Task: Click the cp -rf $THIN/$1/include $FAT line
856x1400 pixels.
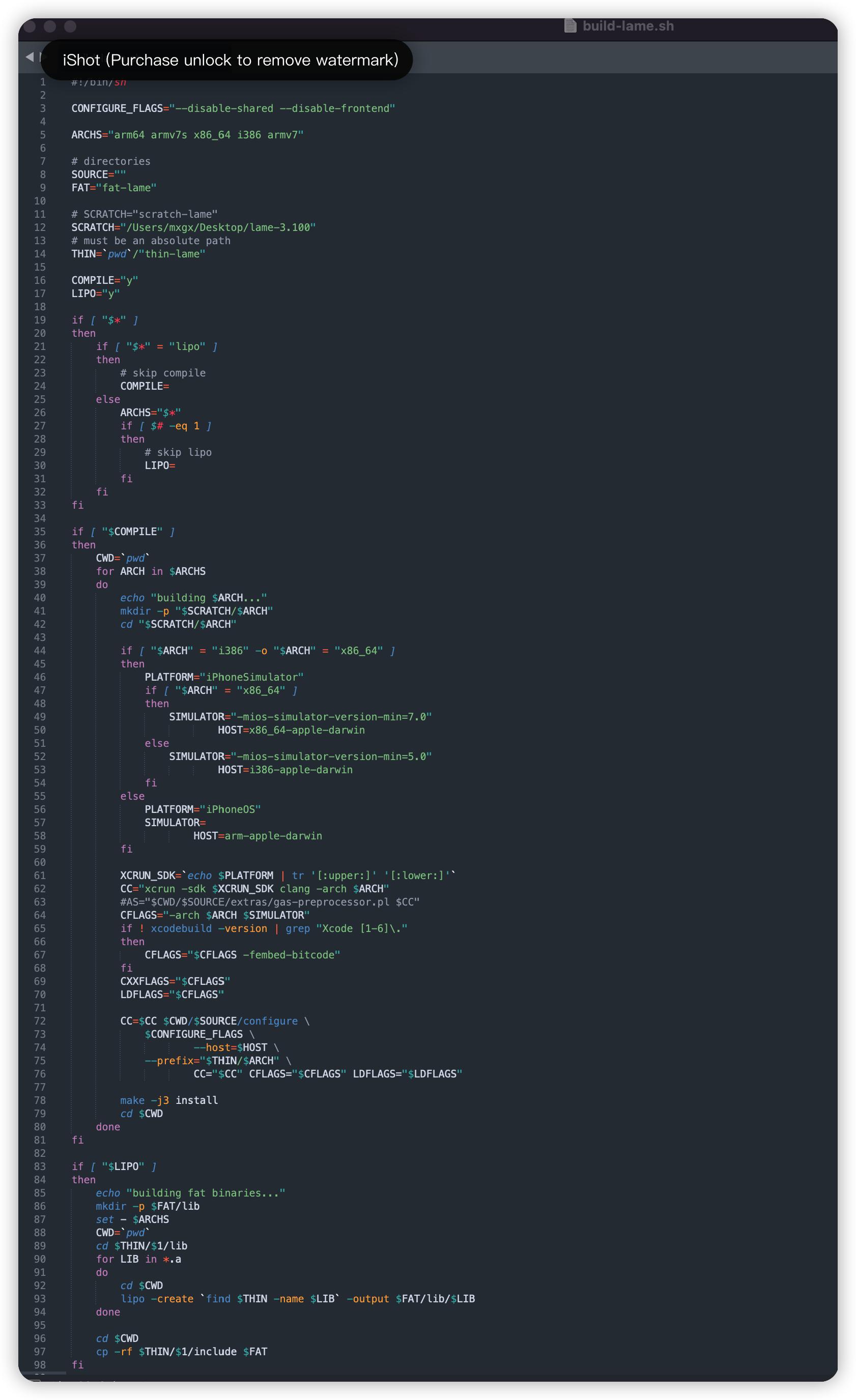Action: click(181, 1352)
